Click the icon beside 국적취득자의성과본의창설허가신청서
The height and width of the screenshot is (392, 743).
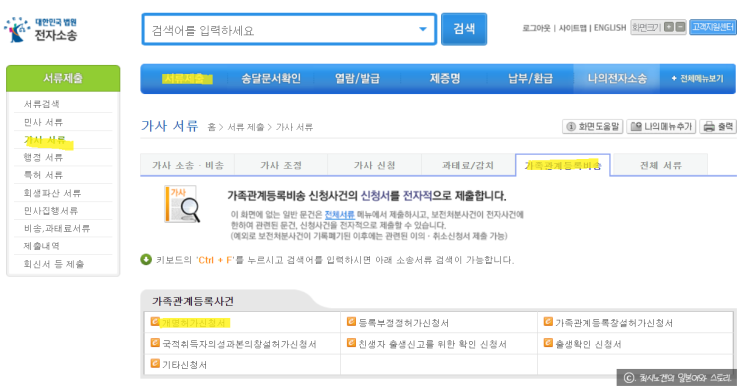[x=155, y=343]
